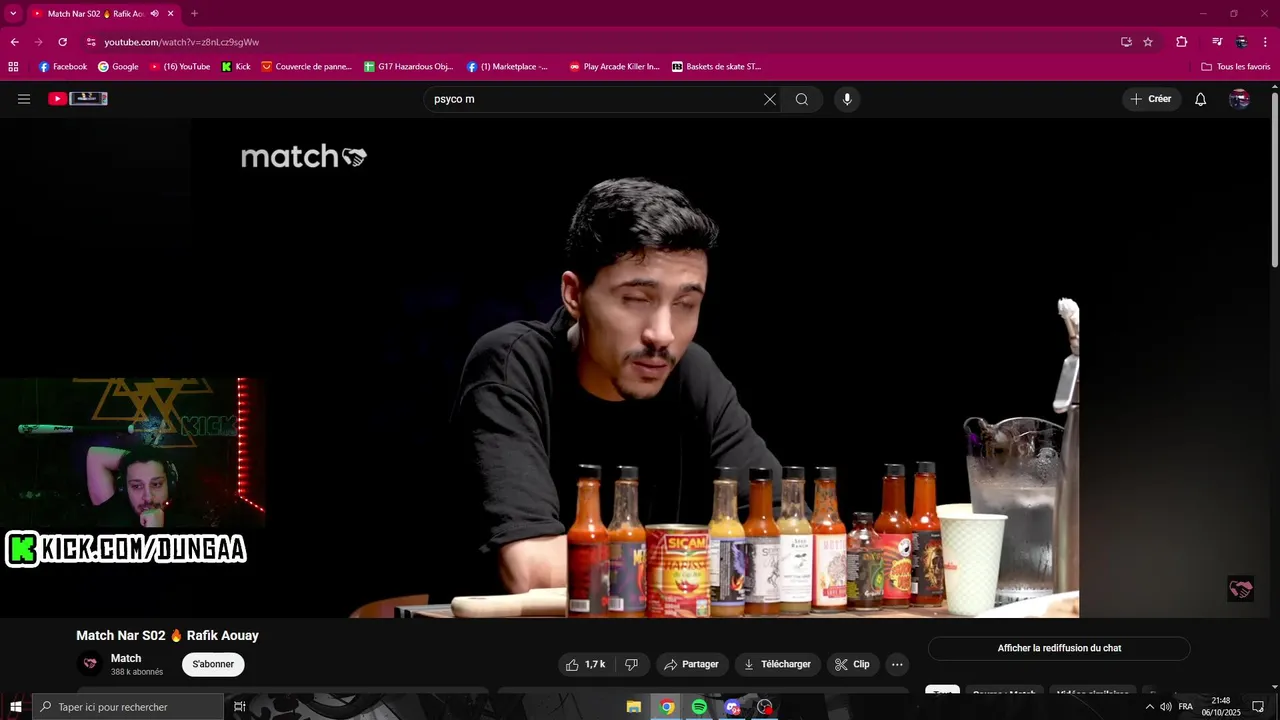Go to YouTube home via logo
The width and height of the screenshot is (1280, 720).
[78, 99]
